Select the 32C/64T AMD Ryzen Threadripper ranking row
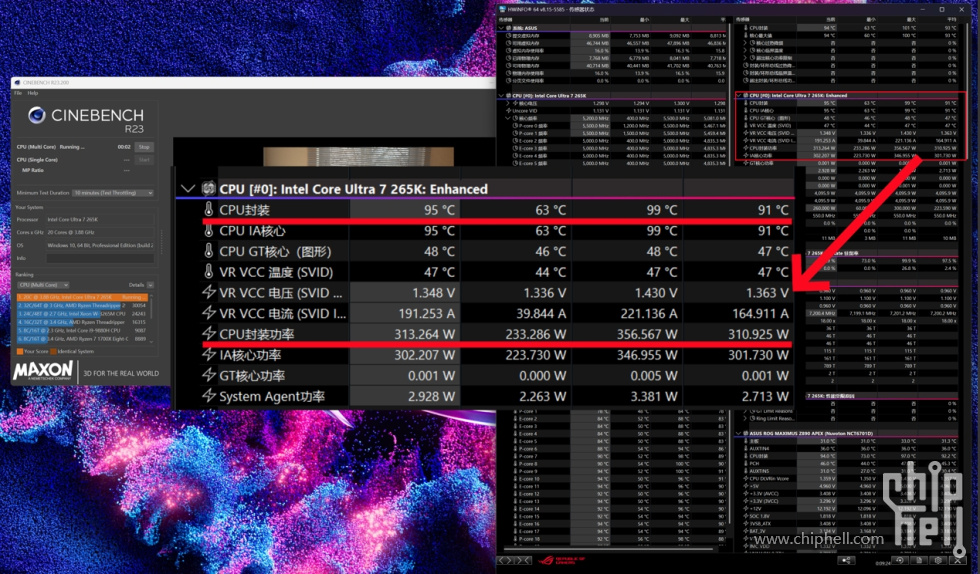Viewport: 980px width, 574px height. point(82,306)
